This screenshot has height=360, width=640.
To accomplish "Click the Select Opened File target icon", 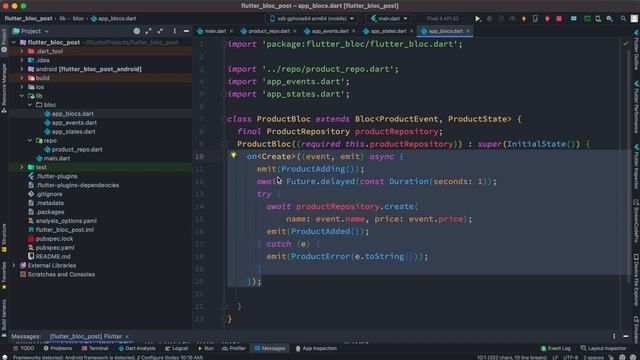I will (137, 31).
